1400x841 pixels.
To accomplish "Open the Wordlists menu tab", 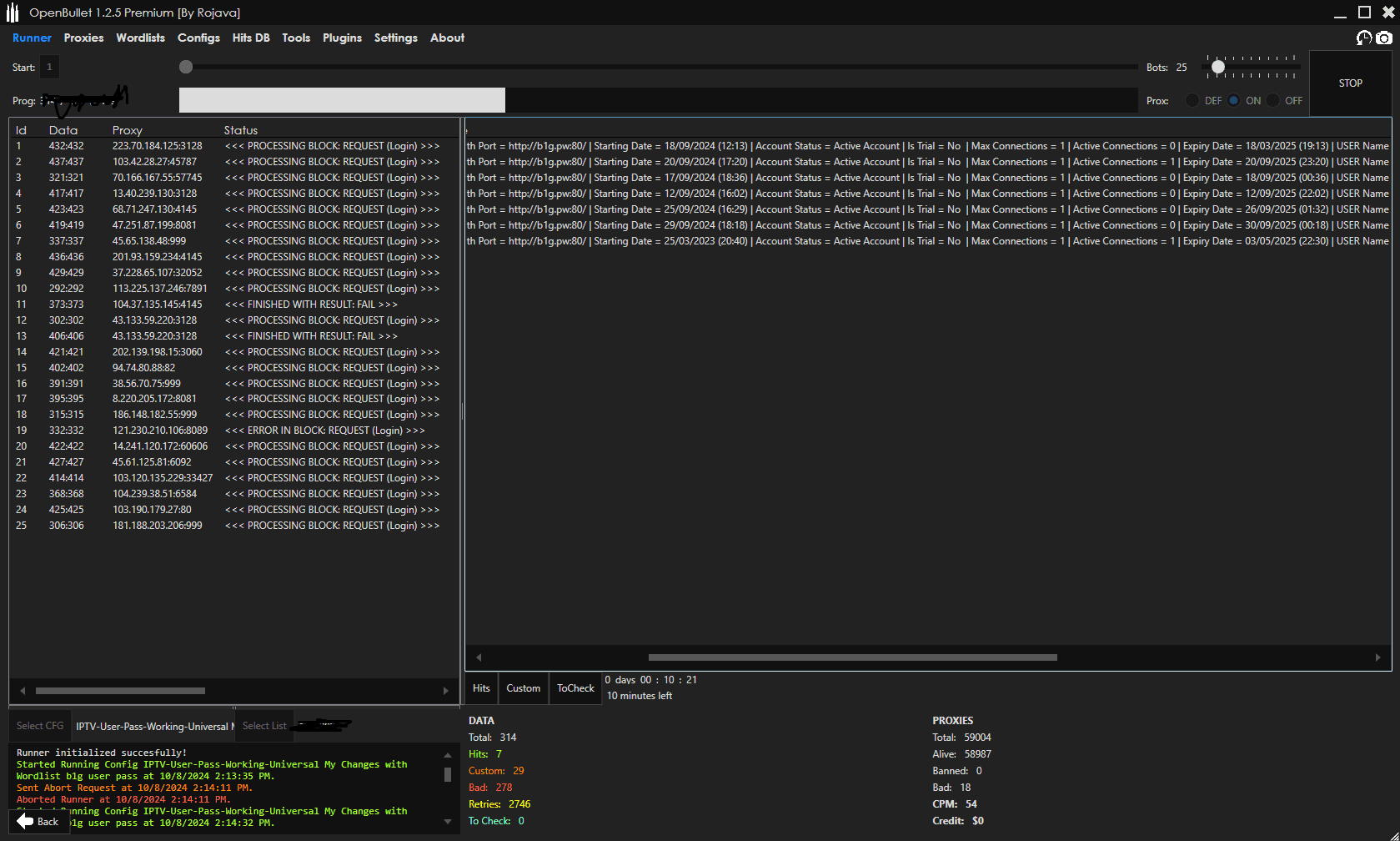I will coord(140,38).
